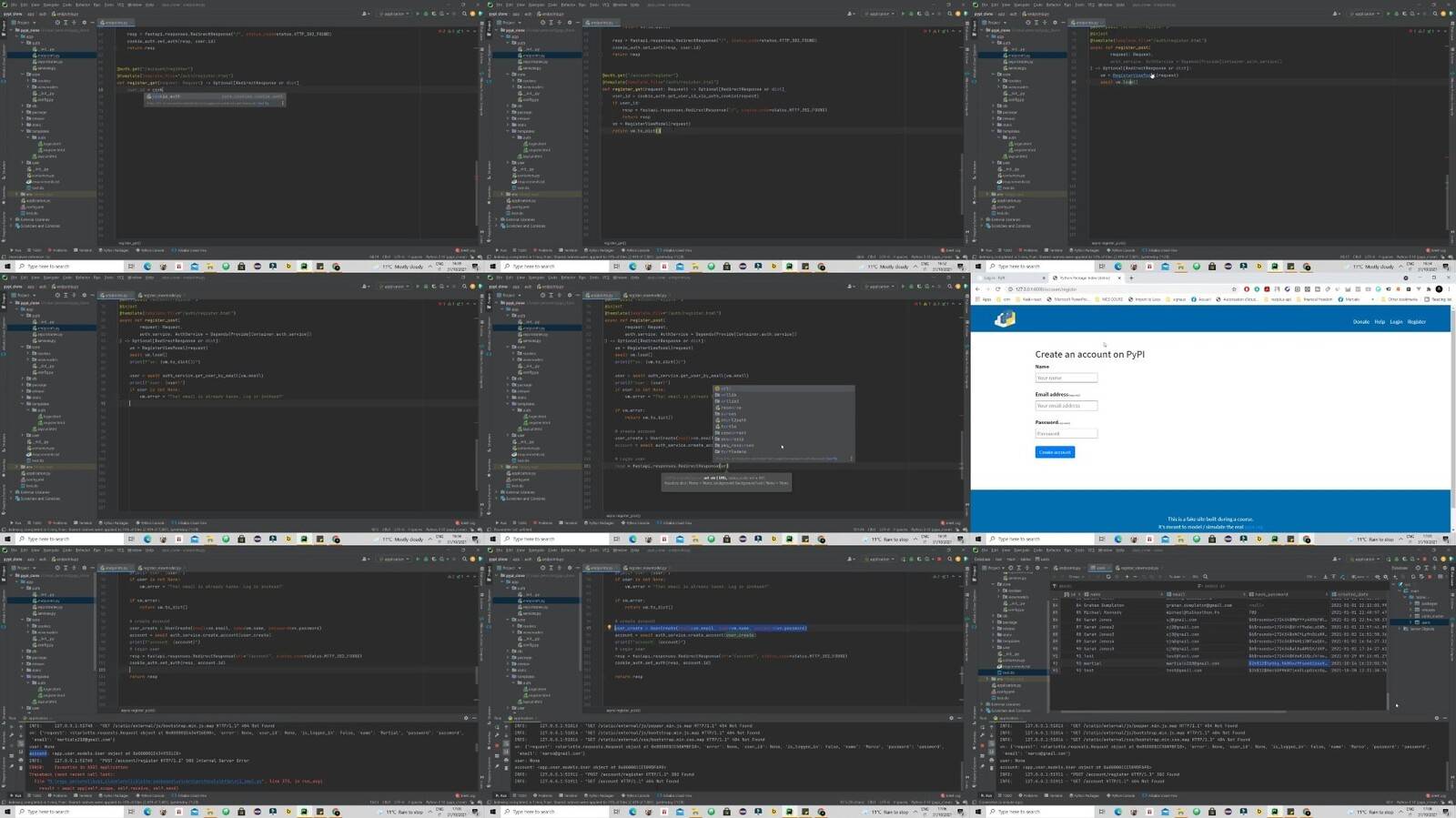Open the Login link in PyPI header
The height and width of the screenshot is (818, 1456).
[1396, 322]
